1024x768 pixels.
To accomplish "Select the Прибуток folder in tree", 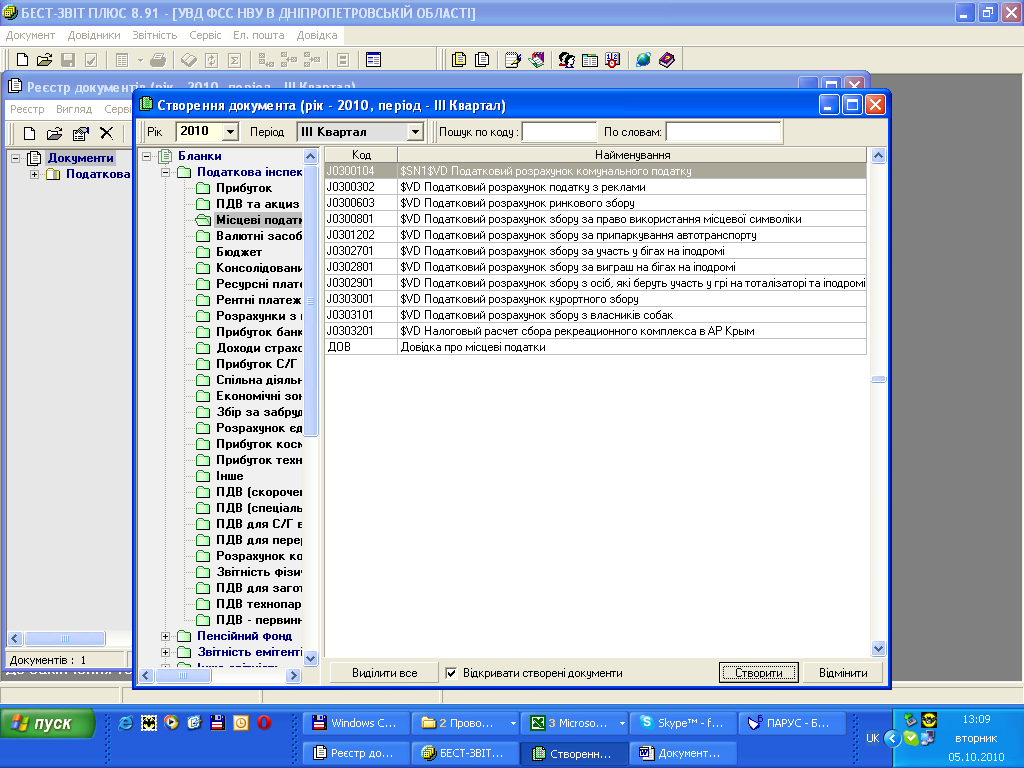I will [243, 188].
